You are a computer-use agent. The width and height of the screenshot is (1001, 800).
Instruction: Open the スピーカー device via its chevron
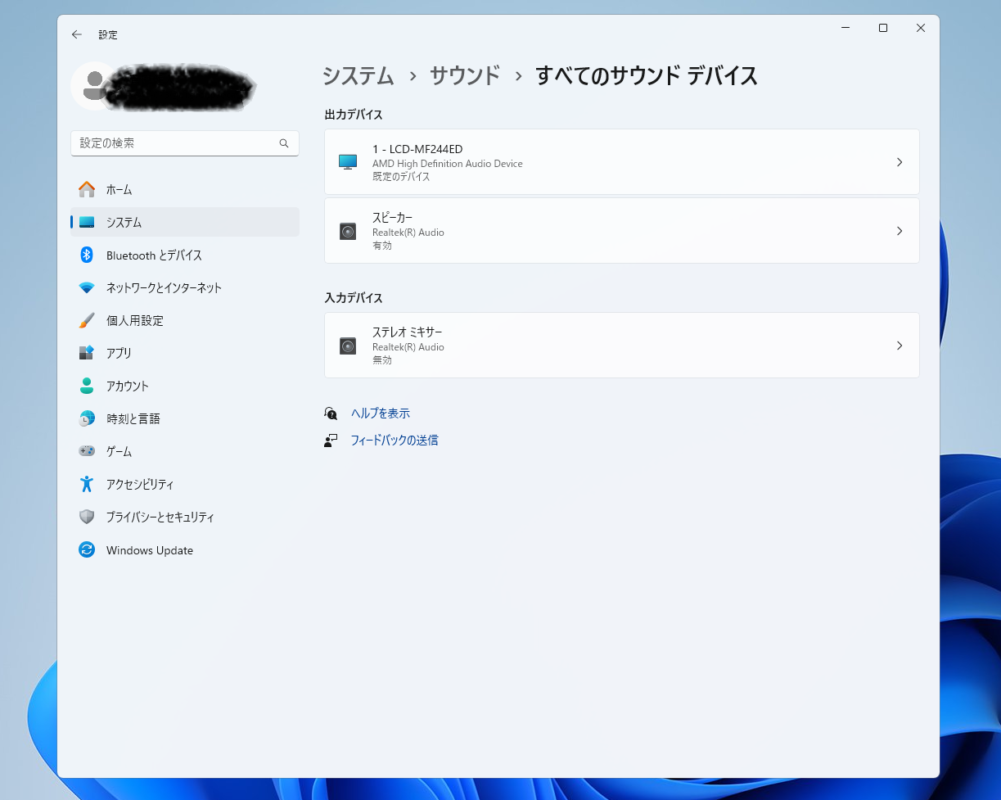(899, 231)
